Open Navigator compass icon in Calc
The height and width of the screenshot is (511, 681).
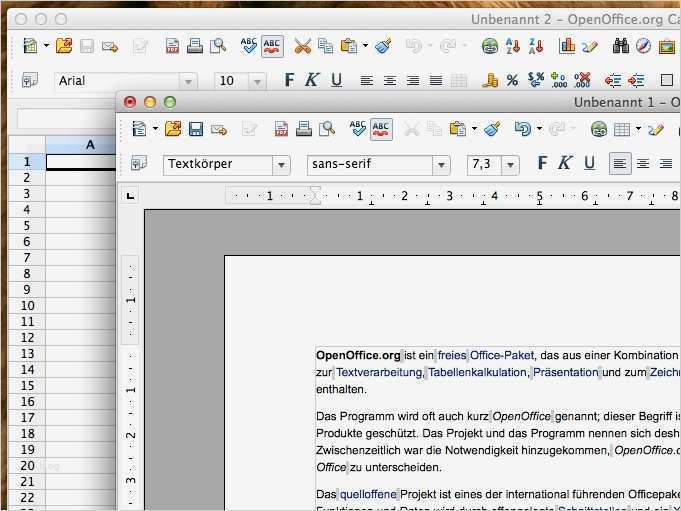pyautogui.click(x=643, y=46)
